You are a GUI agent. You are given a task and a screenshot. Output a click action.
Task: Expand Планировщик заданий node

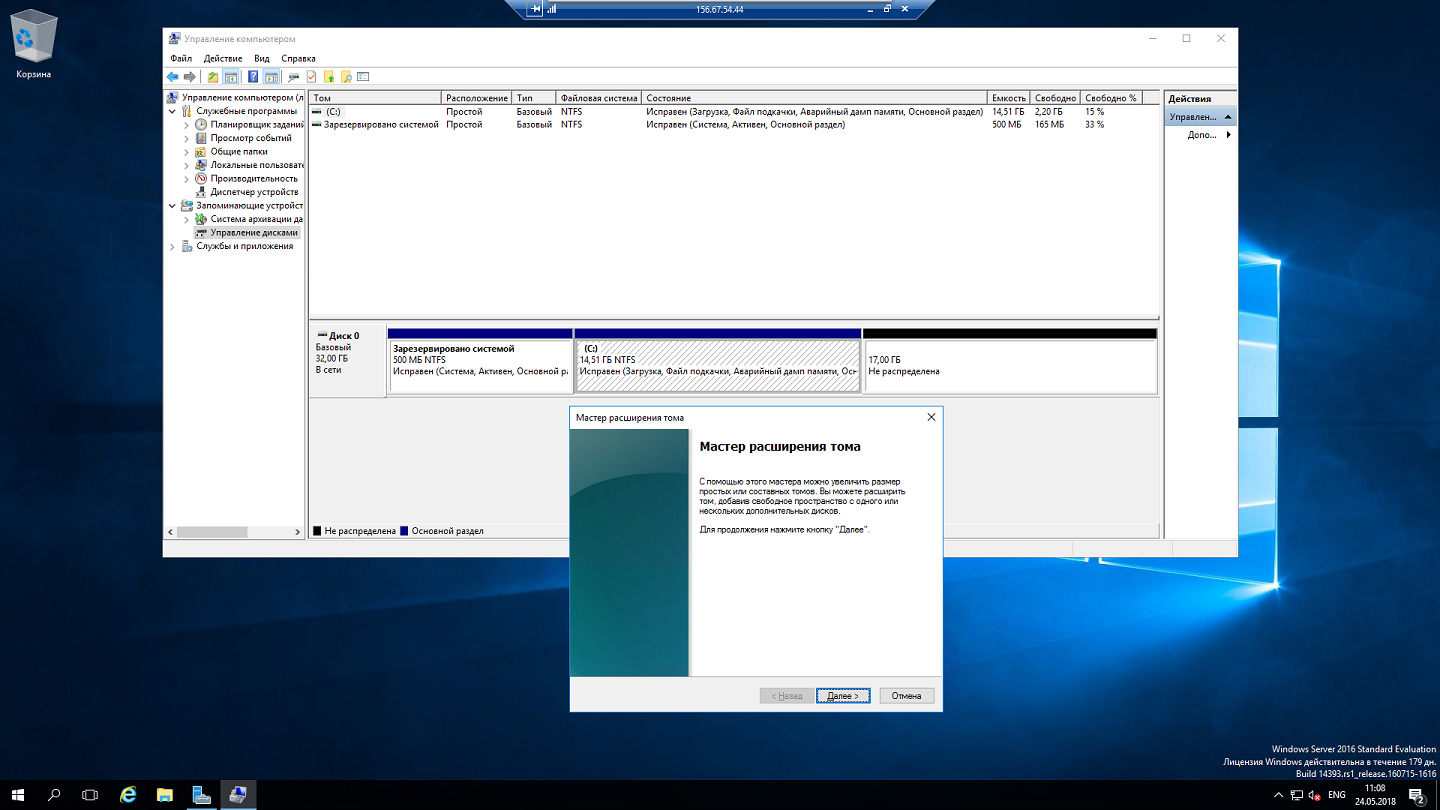tap(187, 125)
